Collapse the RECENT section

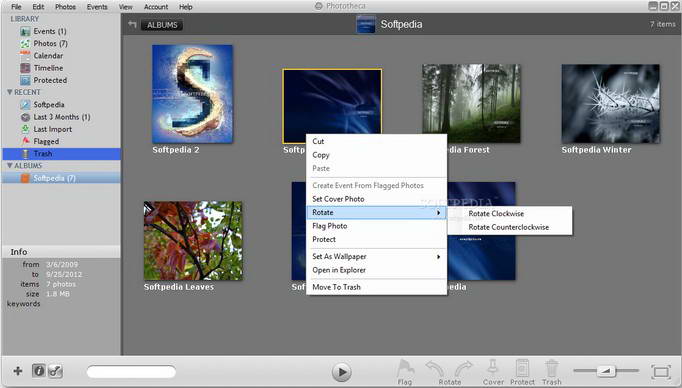(10, 92)
